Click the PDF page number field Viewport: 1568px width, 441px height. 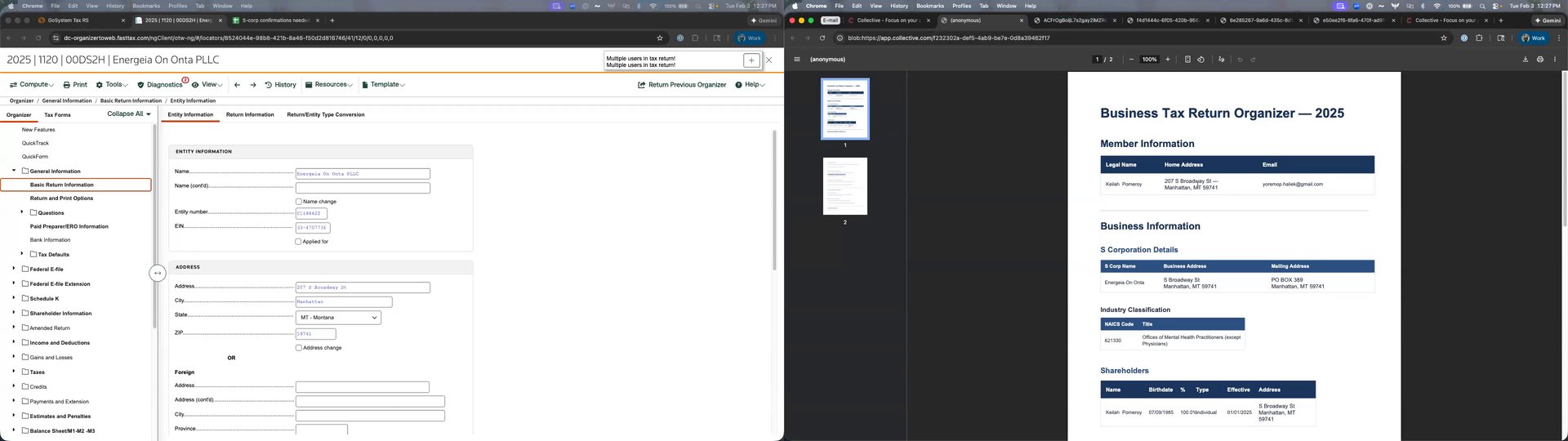1097,59
